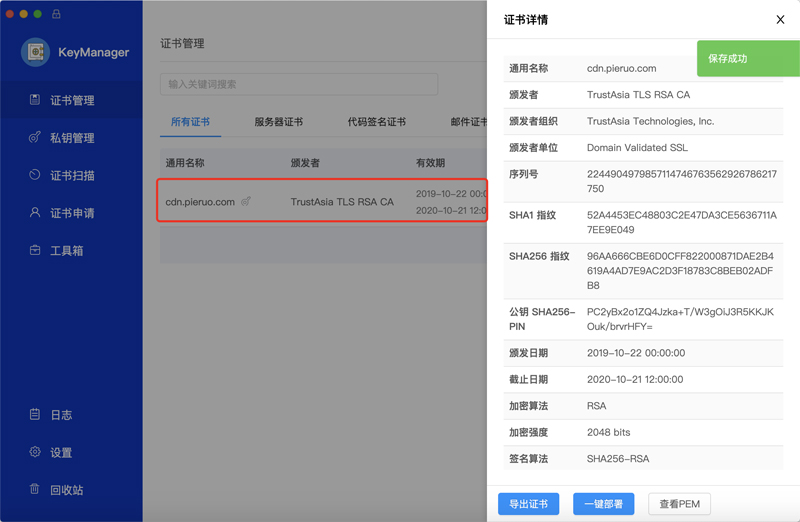
Task: Open 证书管理 from the sidebar
Action: [71, 100]
